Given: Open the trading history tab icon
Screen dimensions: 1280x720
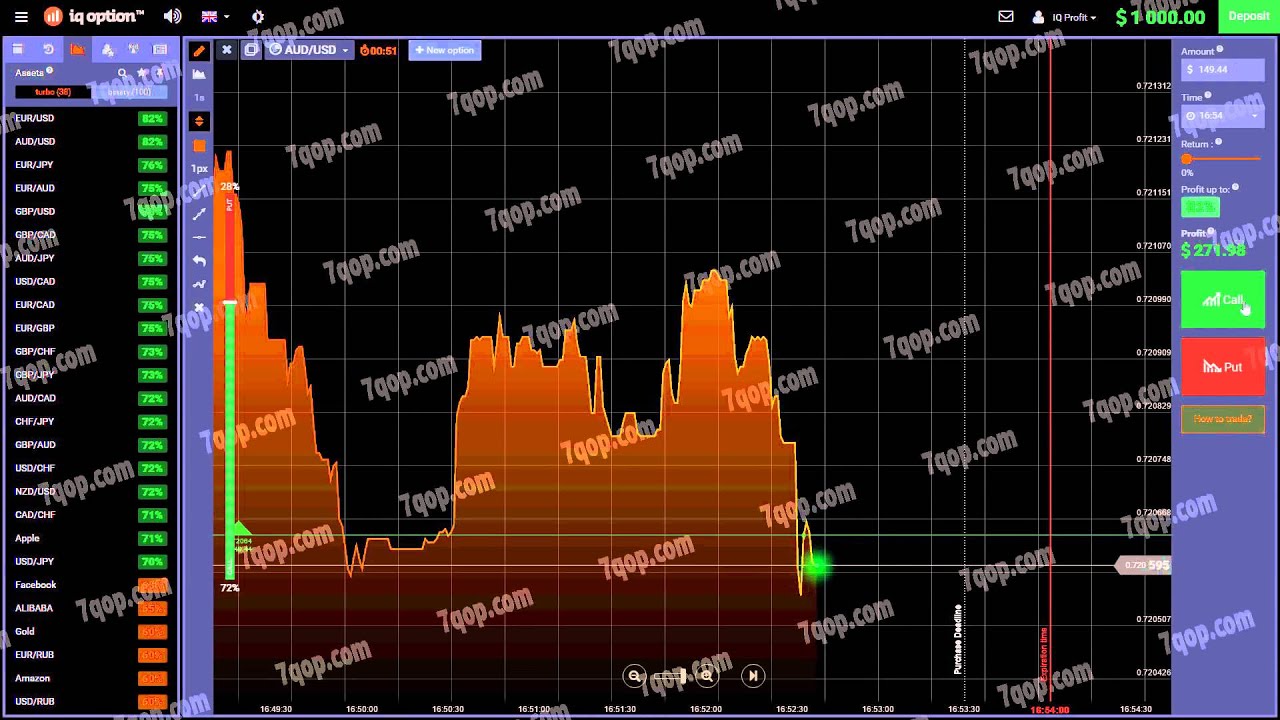Looking at the screenshot, I should [48, 49].
